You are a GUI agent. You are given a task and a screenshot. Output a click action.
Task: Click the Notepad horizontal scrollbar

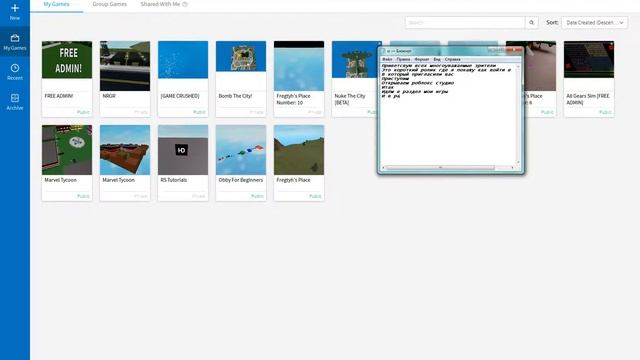click(x=448, y=167)
